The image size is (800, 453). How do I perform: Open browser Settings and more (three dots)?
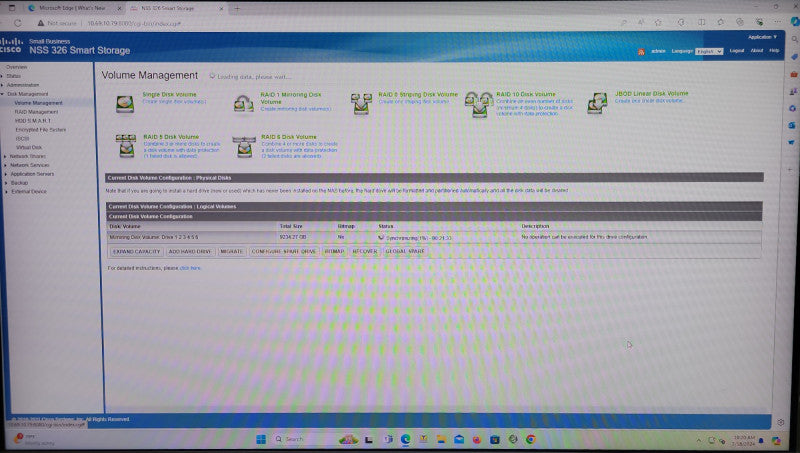pos(777,22)
